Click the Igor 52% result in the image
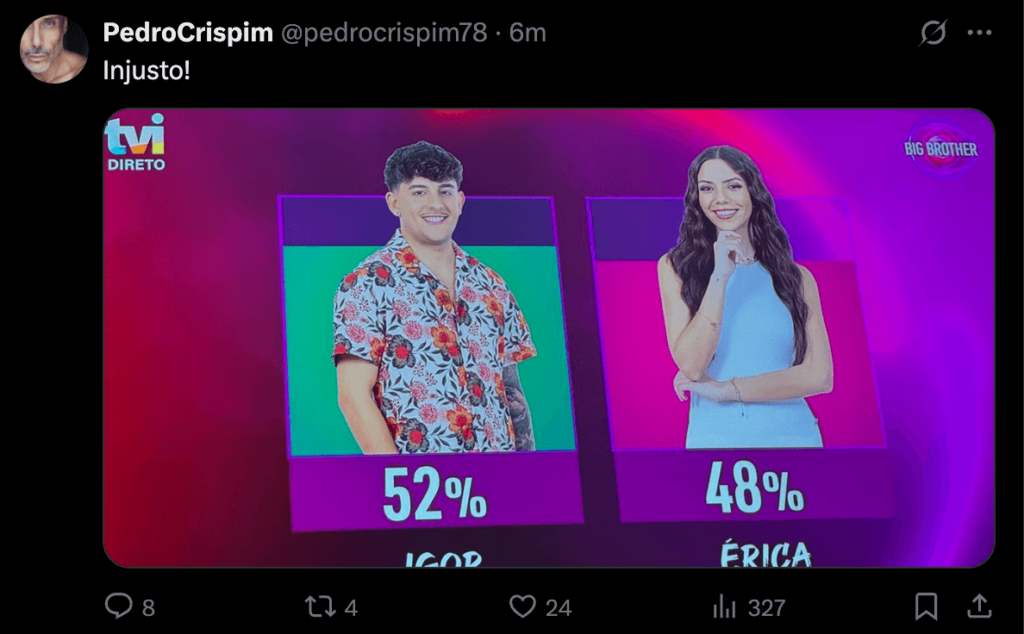Screen dimensions: 1024x634 point(434,494)
